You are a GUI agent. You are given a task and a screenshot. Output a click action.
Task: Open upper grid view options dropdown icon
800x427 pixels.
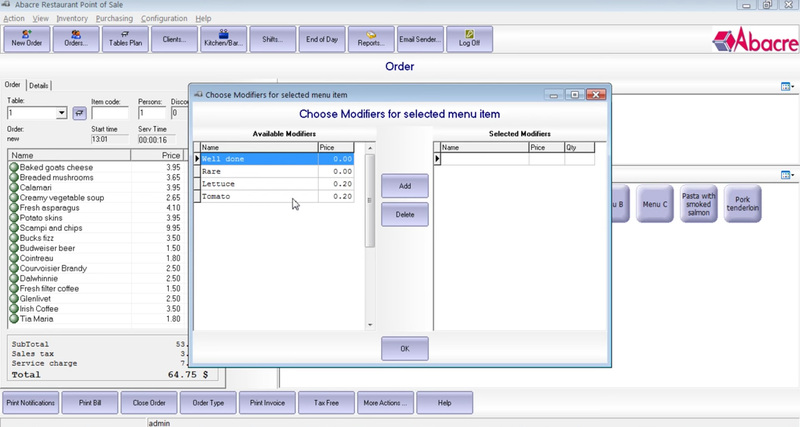tap(787, 87)
